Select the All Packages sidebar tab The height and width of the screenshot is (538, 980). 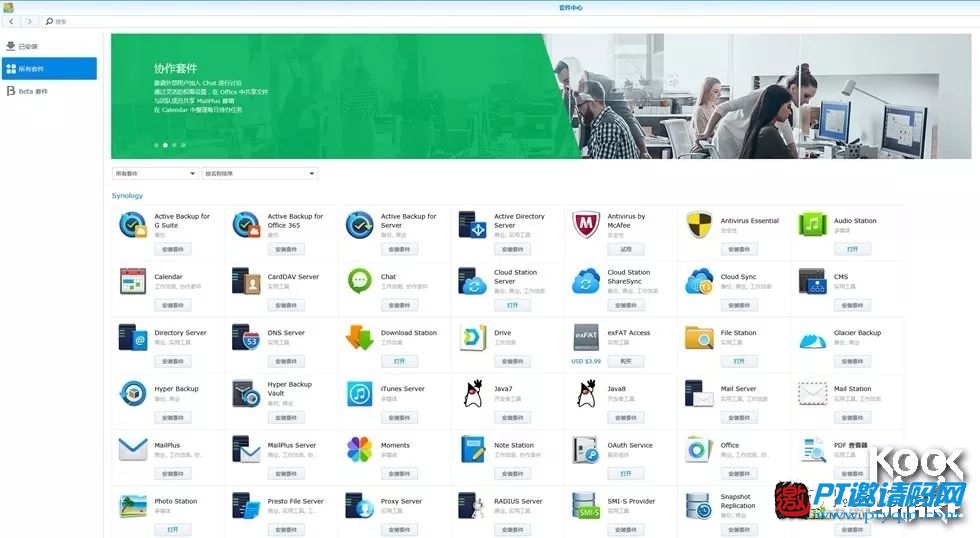49,69
